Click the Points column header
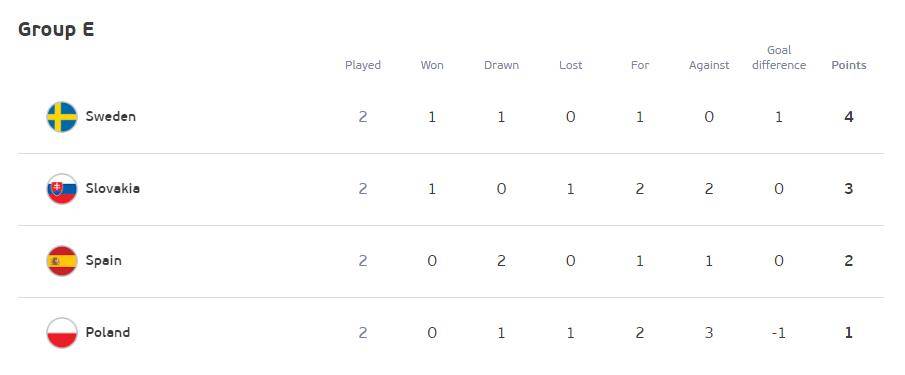This screenshot has width=905, height=375. (x=848, y=65)
